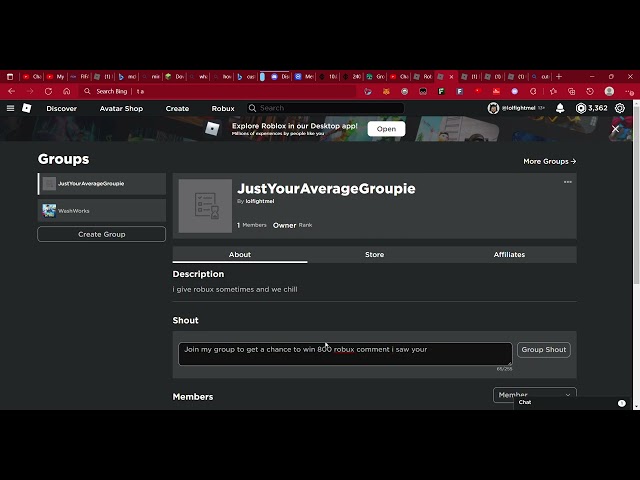Close the current active browser tab
This screenshot has height=480, width=640.
coord(451,77)
